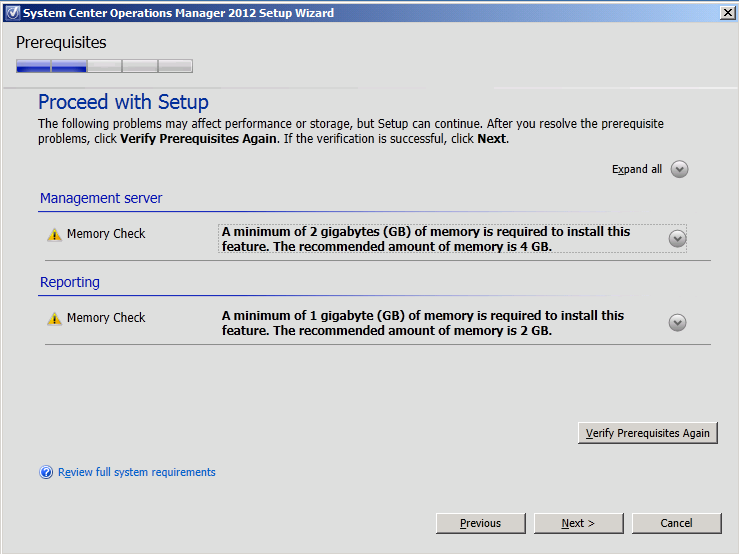Click the Setup Wizard title bar icon
Viewport: 739px width, 554px height.
point(13,13)
